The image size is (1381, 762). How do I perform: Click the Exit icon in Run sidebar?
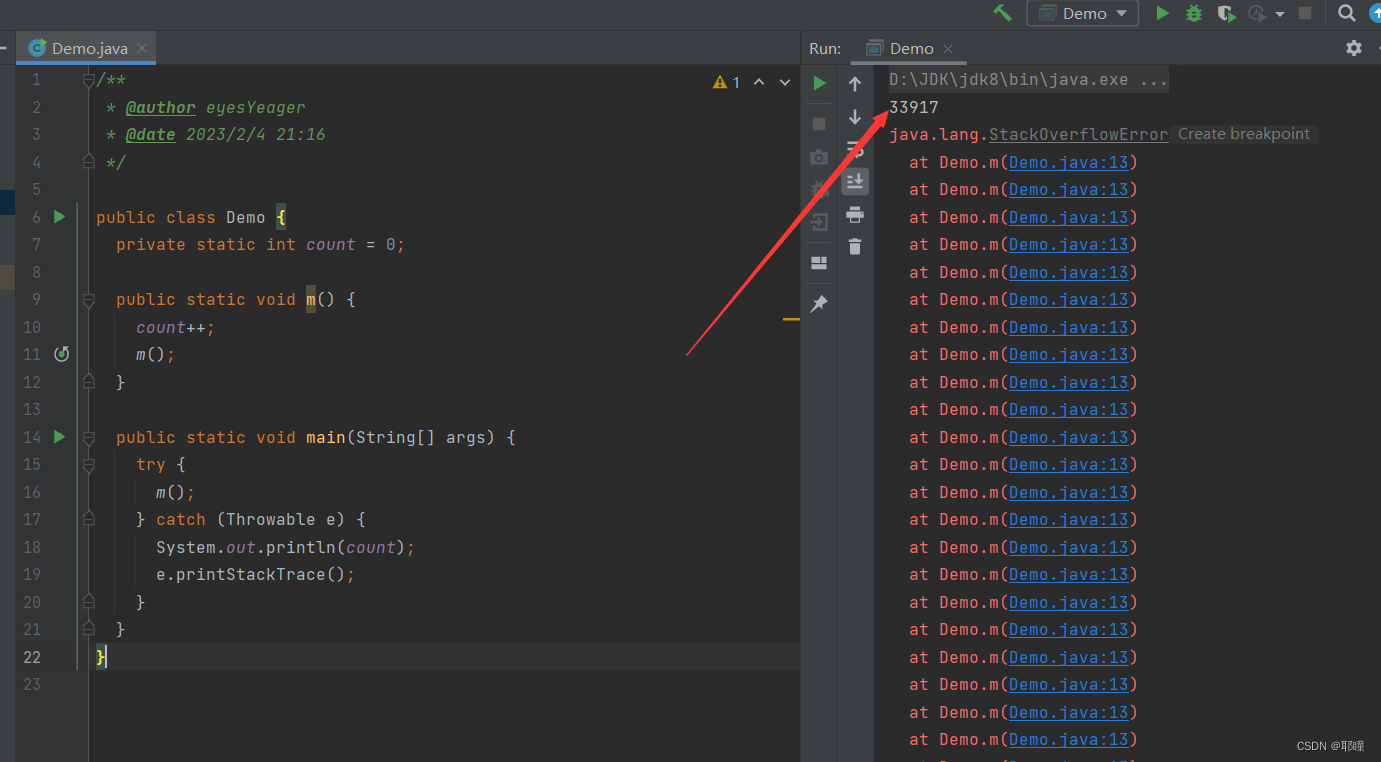(x=819, y=222)
